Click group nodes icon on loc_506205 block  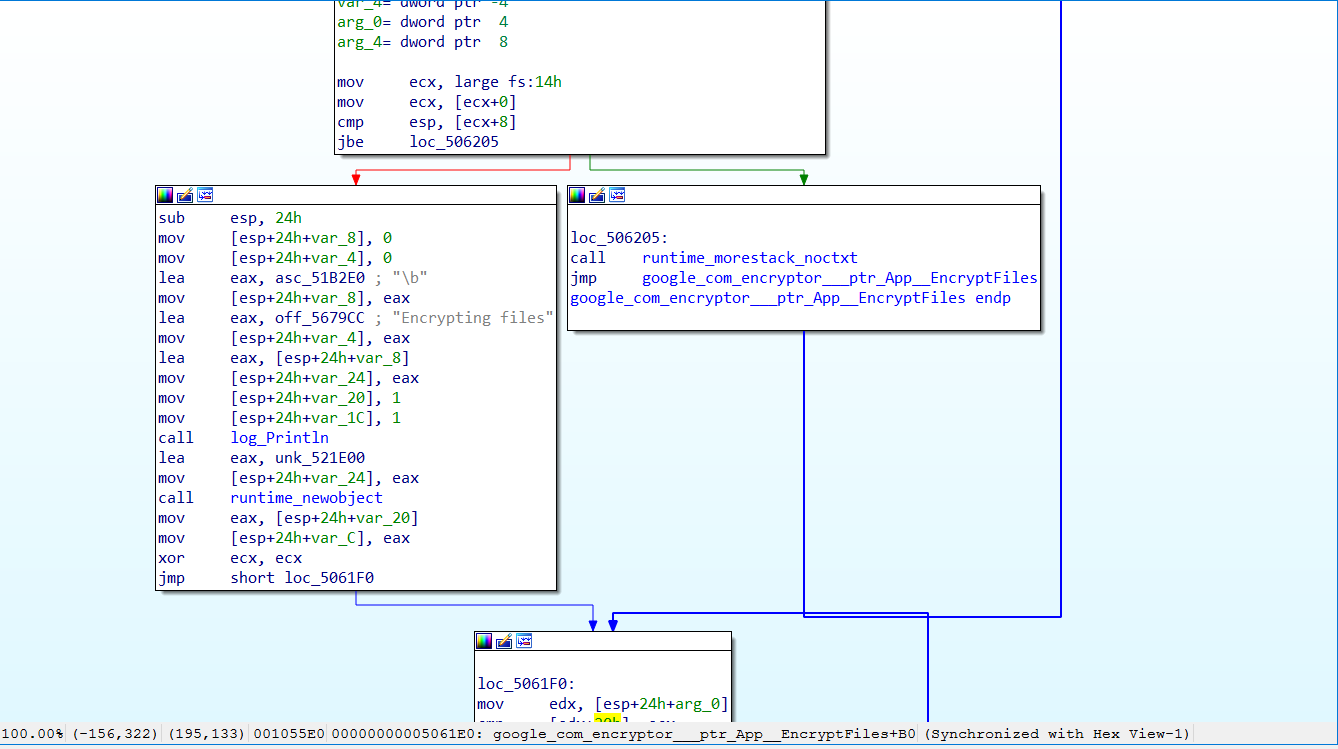[x=617, y=195]
